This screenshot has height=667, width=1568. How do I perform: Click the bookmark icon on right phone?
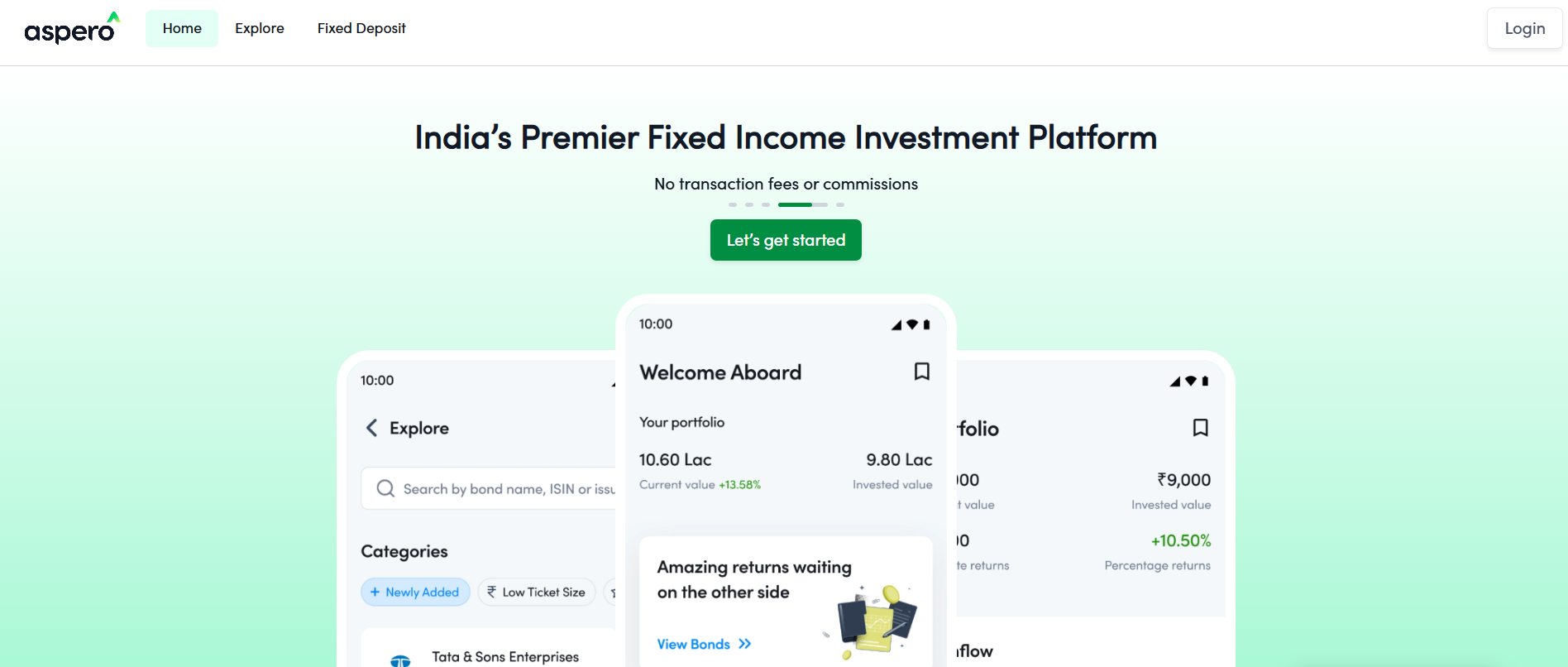(x=1200, y=428)
